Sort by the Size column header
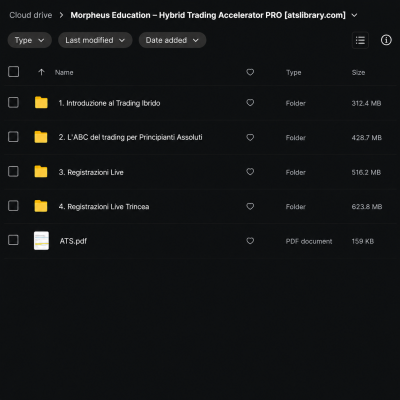The height and width of the screenshot is (400, 400). coord(358,72)
